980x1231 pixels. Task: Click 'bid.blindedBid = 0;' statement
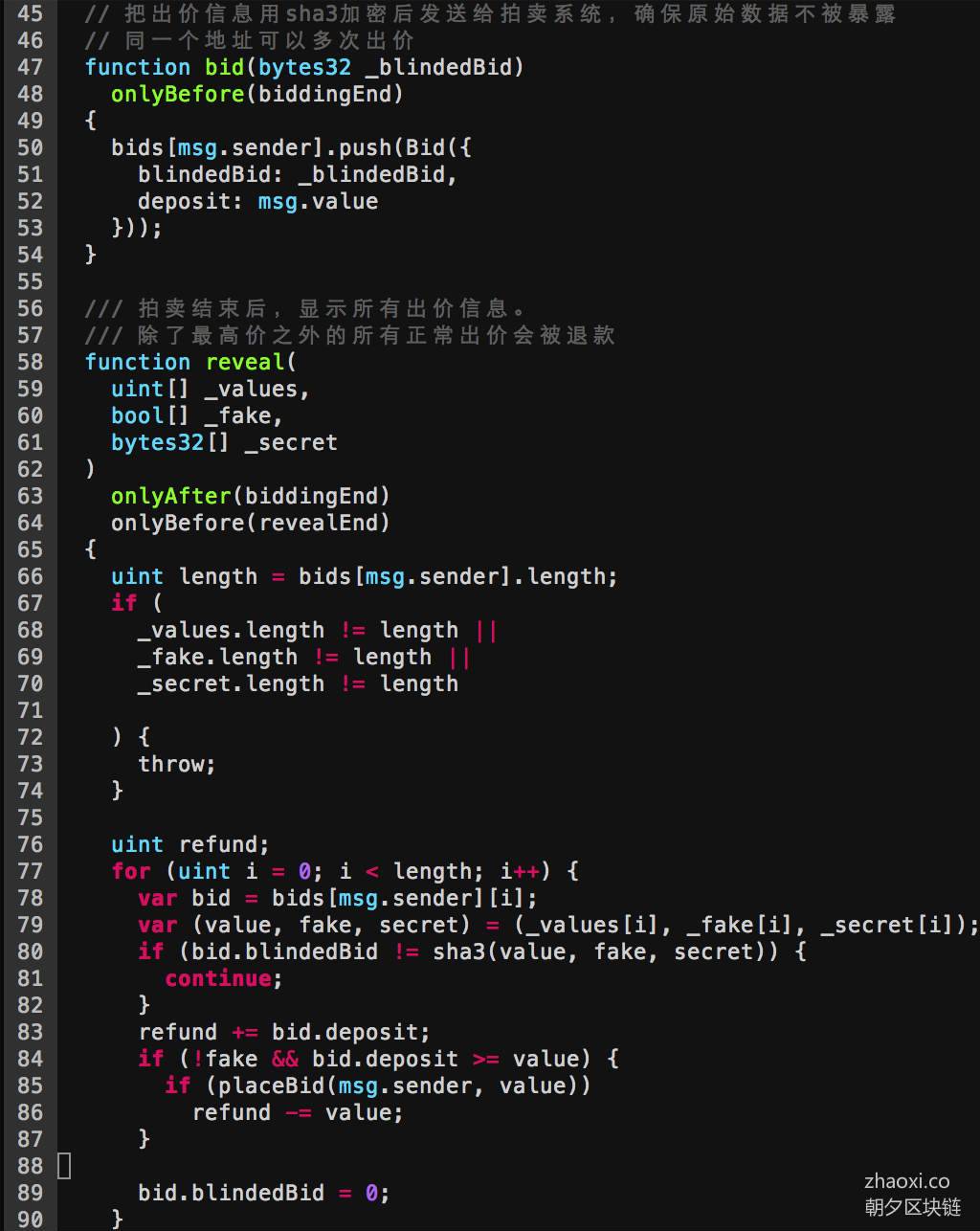pos(264,1193)
